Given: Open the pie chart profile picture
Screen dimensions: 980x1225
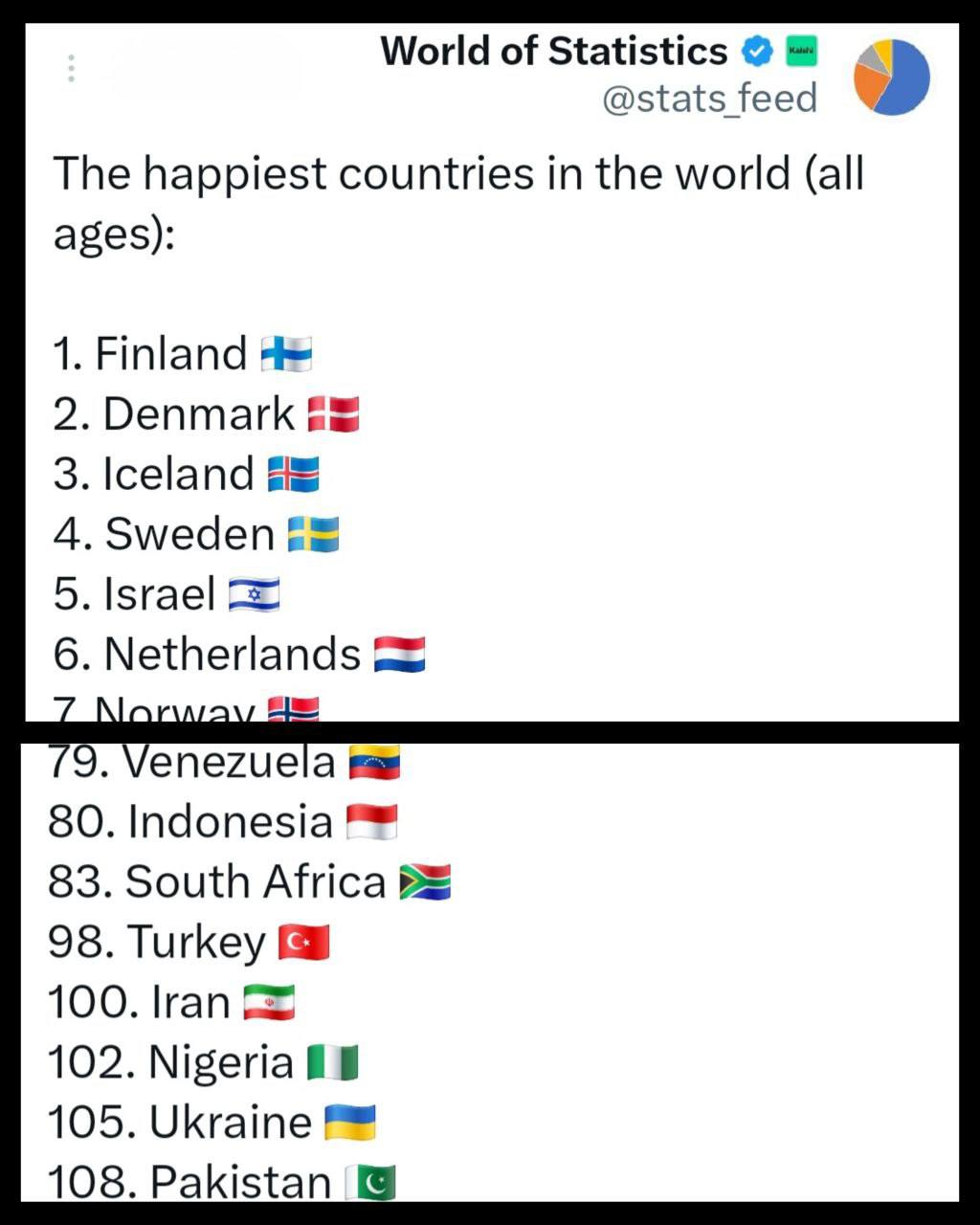Looking at the screenshot, I should 891,78.
